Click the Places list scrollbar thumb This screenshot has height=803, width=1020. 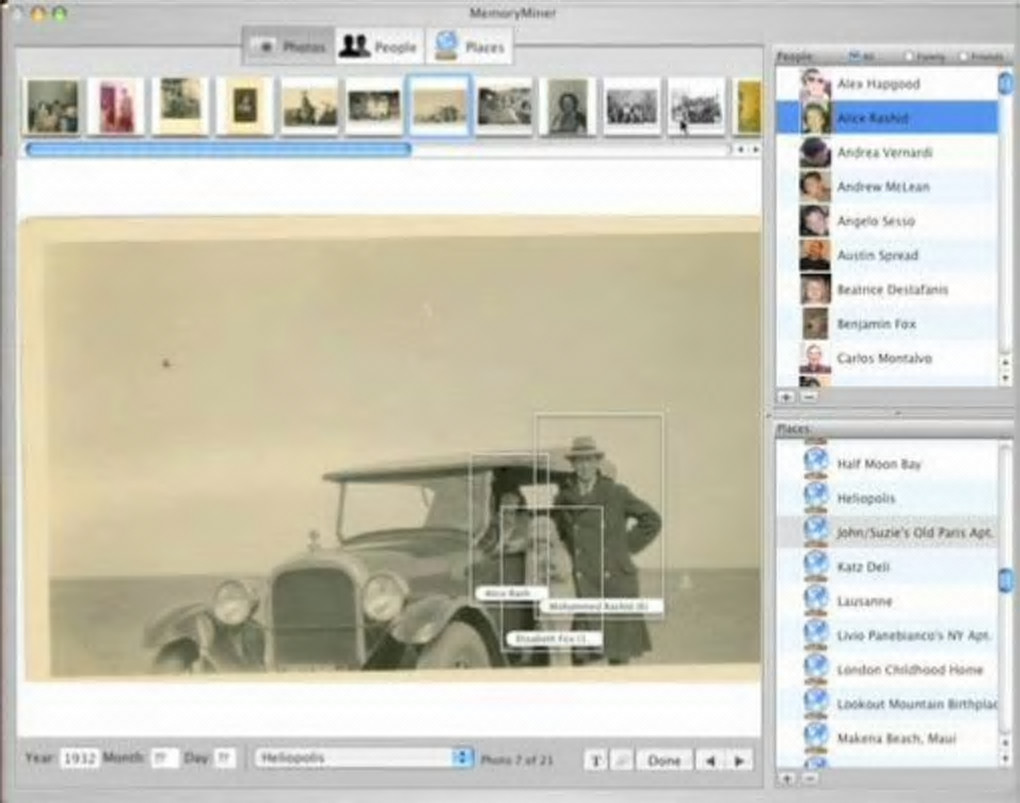point(1006,579)
